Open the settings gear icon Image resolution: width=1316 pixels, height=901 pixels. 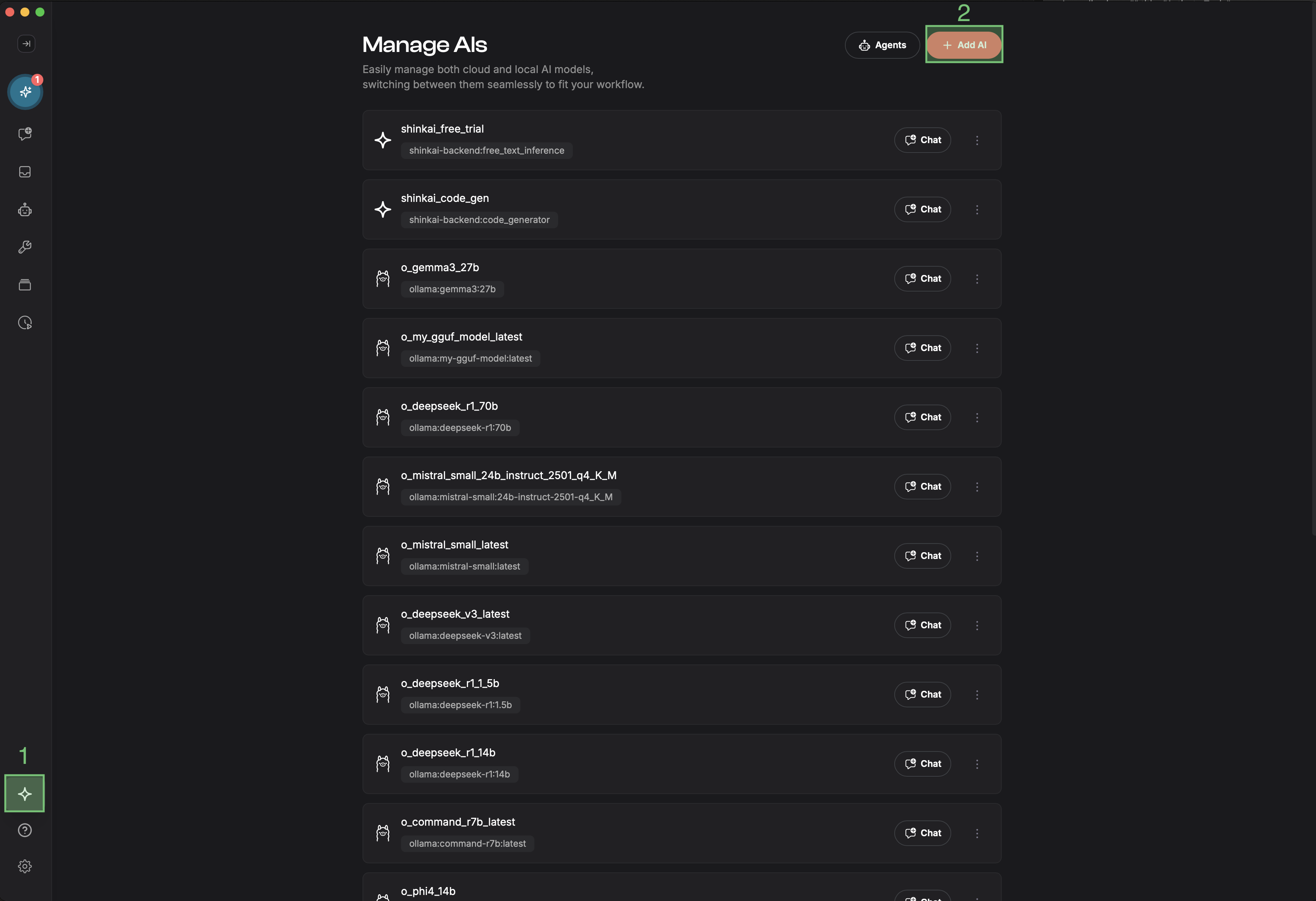pos(25,866)
